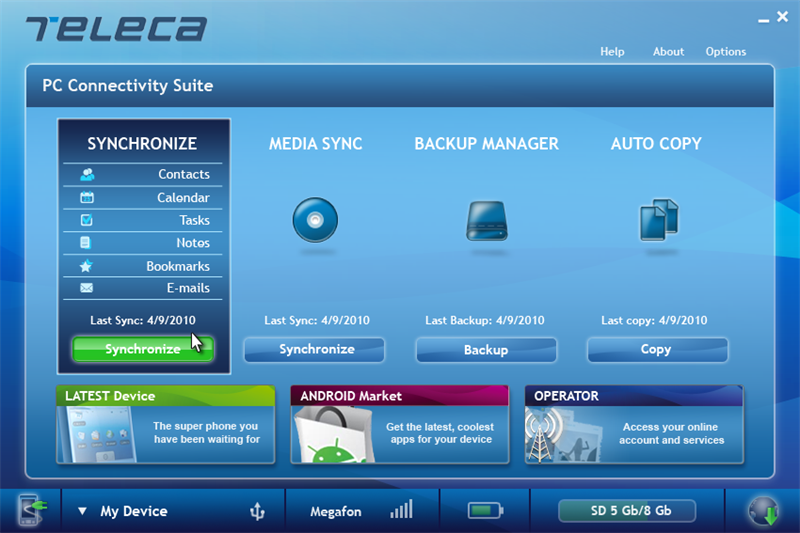This screenshot has height=533, width=800.
Task: Click the USB connection icon
Action: (257, 512)
